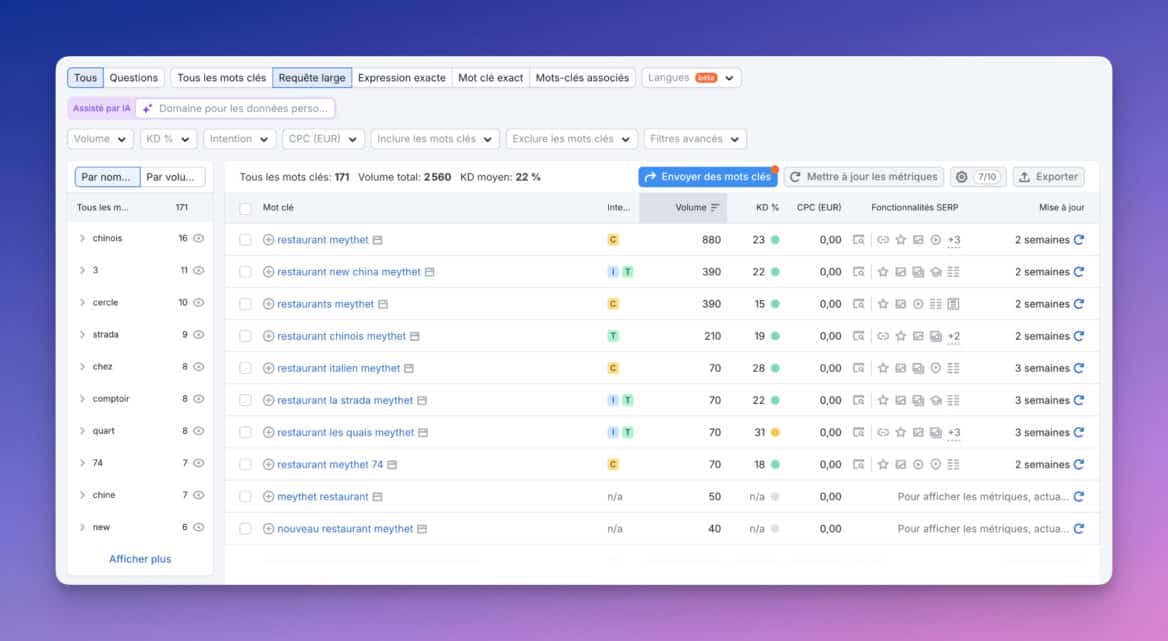This screenshot has height=641, width=1168.
Task: Open the CPC (EUR) filter dropdown
Action: click(323, 139)
